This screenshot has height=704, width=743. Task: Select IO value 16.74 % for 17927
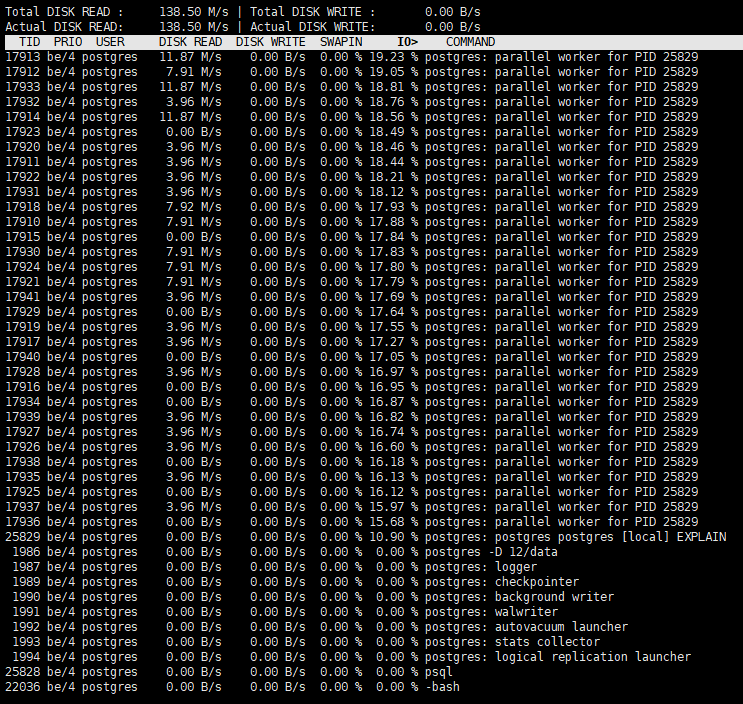[394, 432]
